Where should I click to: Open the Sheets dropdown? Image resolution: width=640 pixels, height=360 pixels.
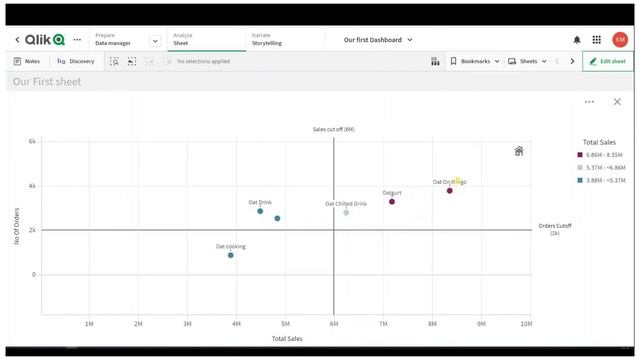(527, 61)
